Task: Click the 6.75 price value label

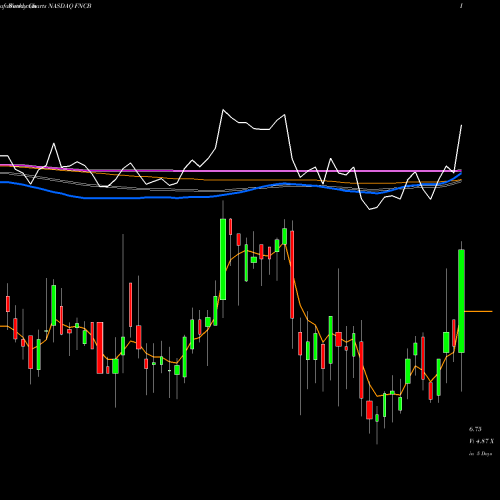Action: click(x=475, y=429)
